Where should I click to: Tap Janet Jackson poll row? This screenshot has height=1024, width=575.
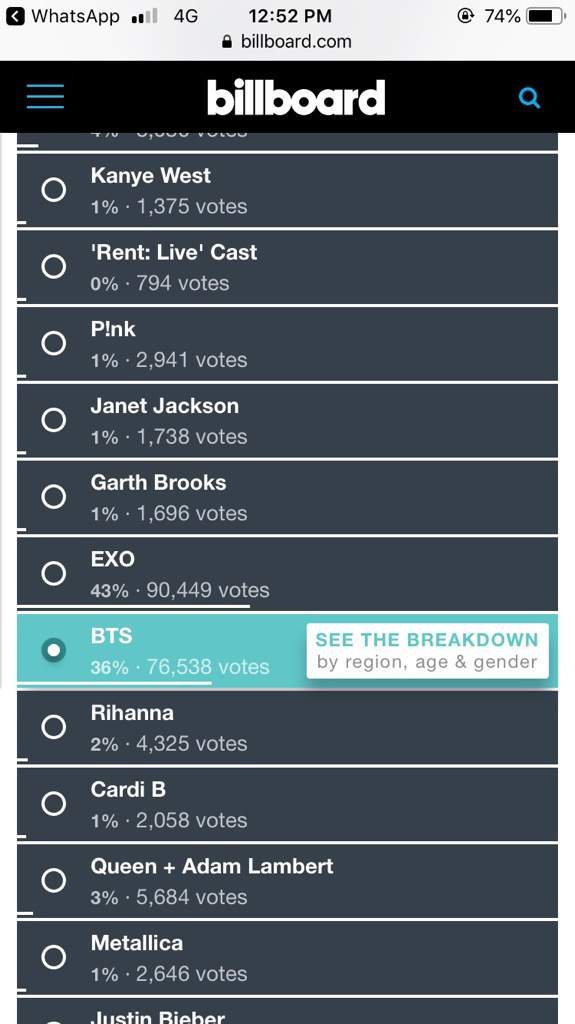(288, 420)
